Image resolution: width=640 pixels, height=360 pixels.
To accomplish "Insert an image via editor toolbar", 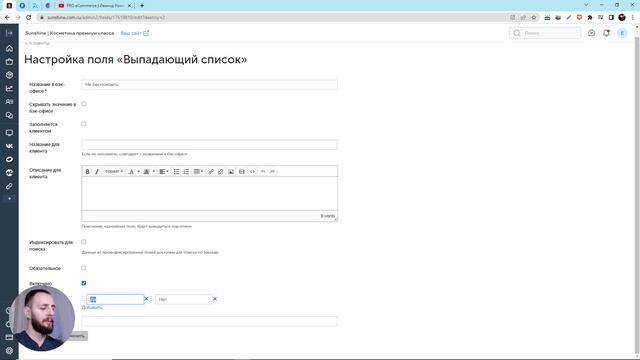I will pos(231,172).
